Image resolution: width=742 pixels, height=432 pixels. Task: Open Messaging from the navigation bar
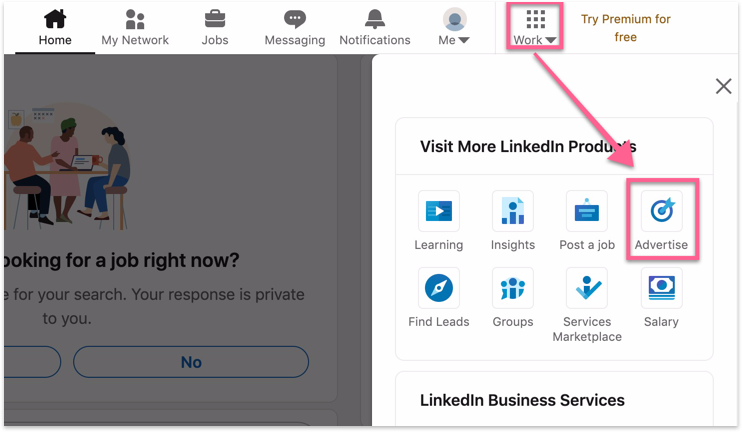(295, 27)
